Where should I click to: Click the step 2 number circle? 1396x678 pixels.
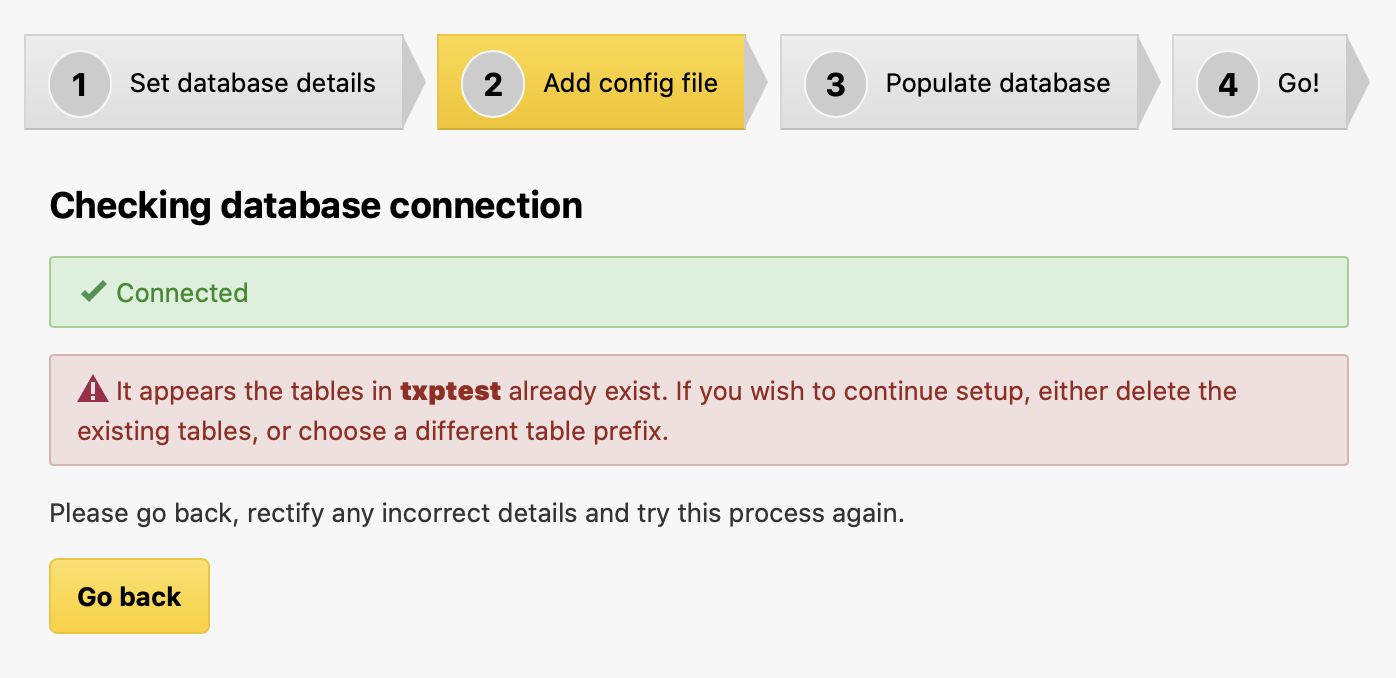tap(492, 84)
